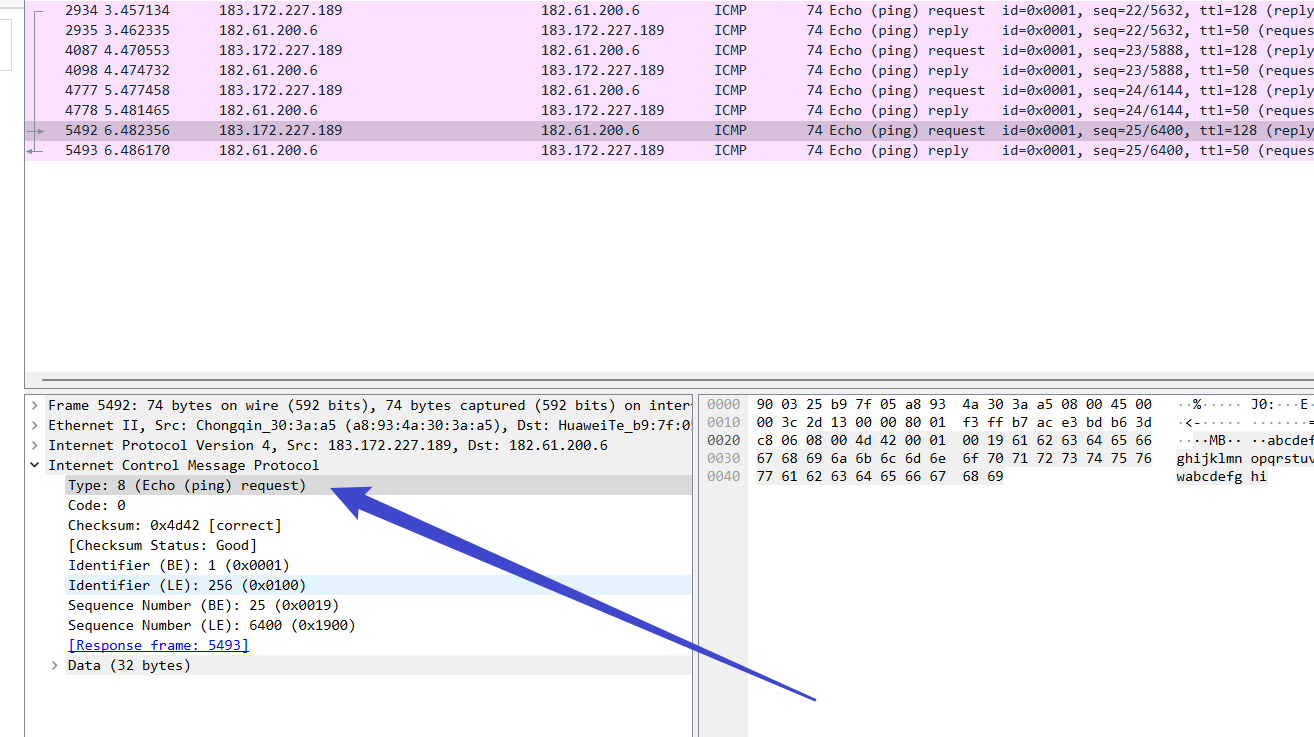The width and height of the screenshot is (1314, 737).
Task: Click ASCII text 'ghijklmn opqrstuv' in bytes pane
Action: [x=1245, y=458]
